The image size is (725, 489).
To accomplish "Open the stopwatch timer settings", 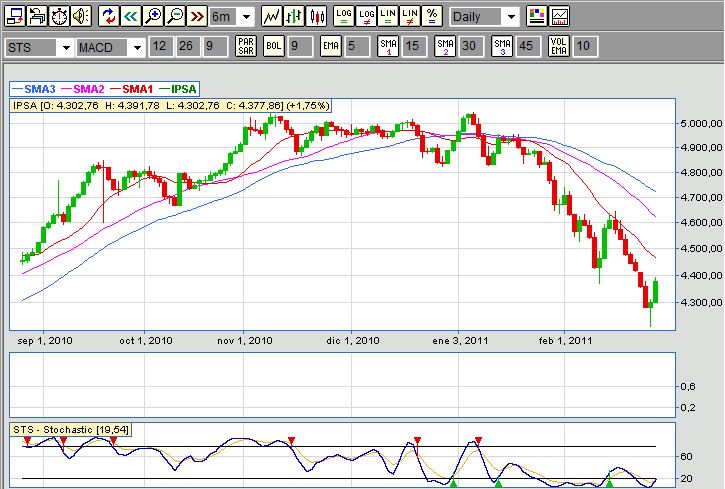I will (59, 17).
